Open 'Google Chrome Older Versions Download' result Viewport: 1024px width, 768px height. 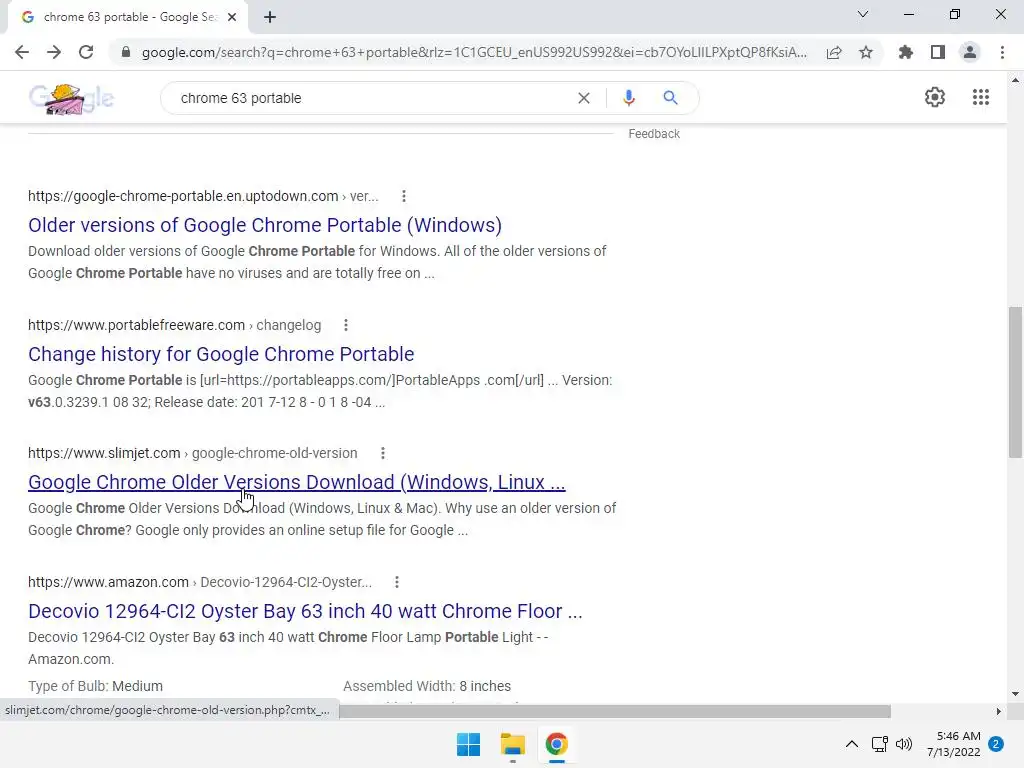point(296,482)
